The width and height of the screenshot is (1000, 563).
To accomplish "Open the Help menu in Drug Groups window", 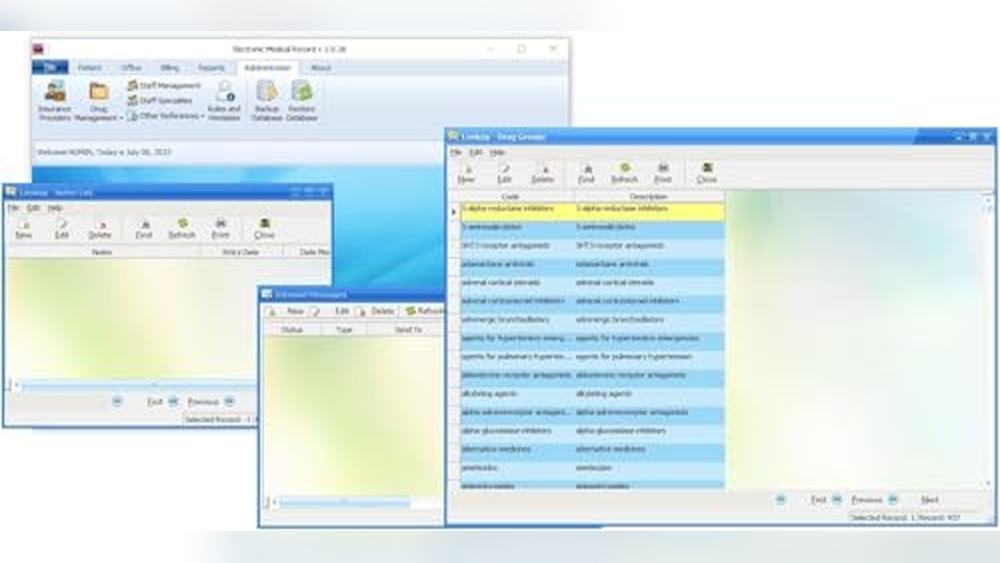I will (x=497, y=152).
